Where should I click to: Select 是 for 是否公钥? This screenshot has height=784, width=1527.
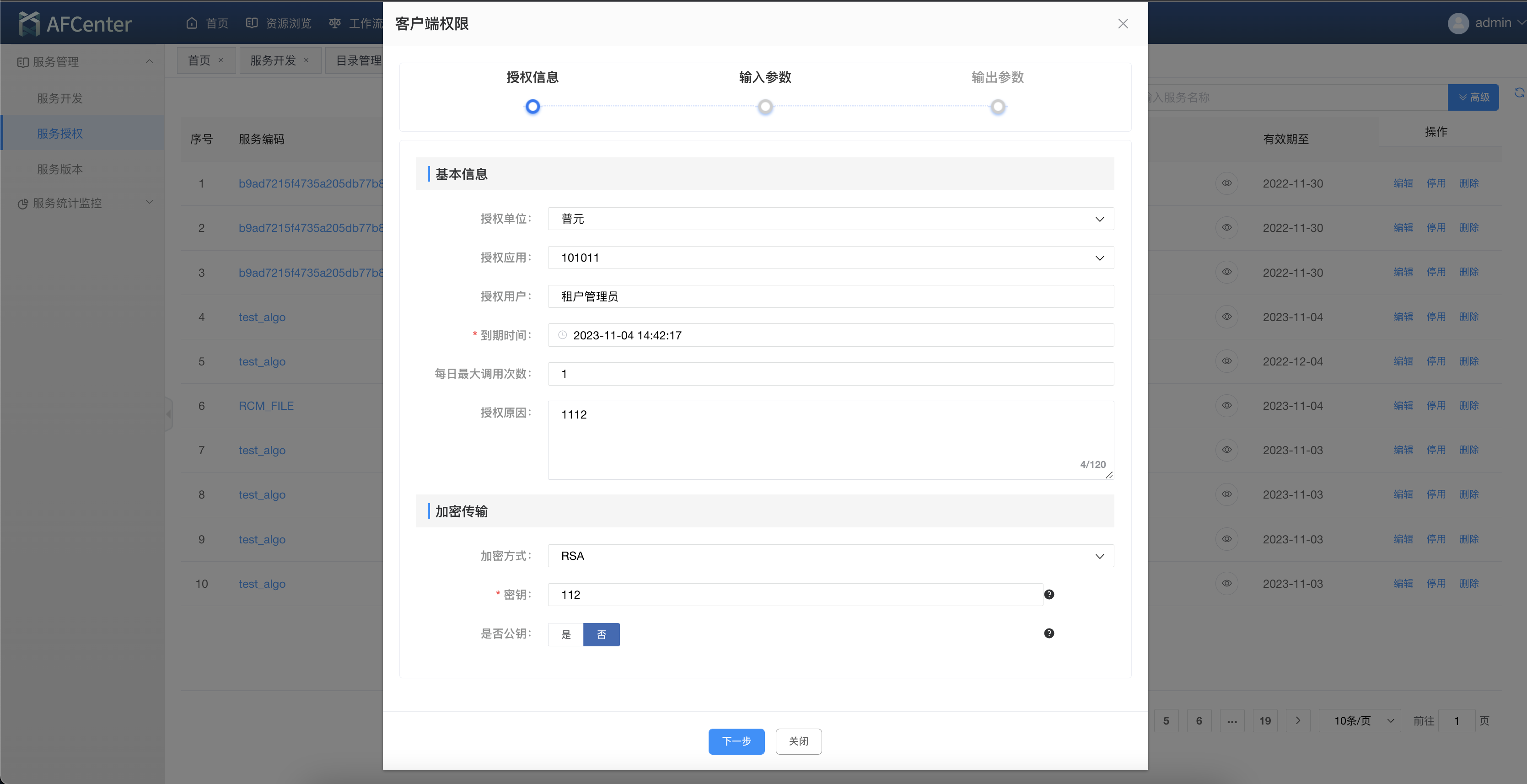click(x=566, y=635)
